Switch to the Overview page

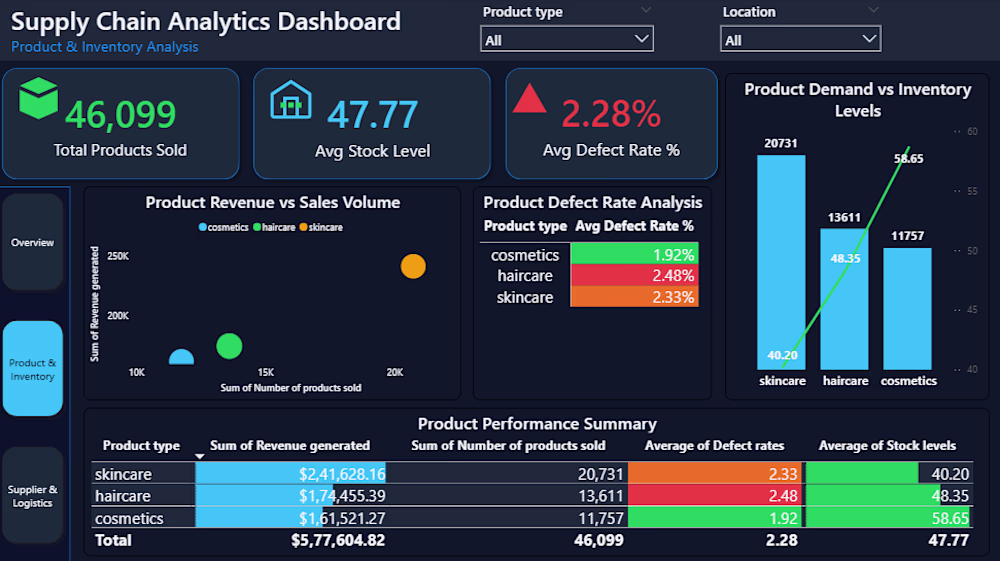coord(33,243)
